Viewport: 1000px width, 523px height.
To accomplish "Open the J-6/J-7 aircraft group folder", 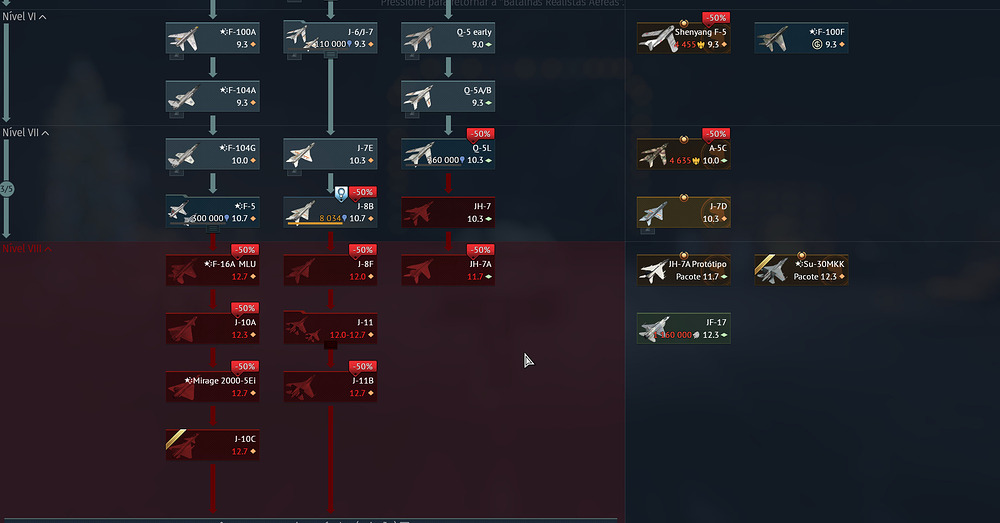I will [x=330, y=38].
